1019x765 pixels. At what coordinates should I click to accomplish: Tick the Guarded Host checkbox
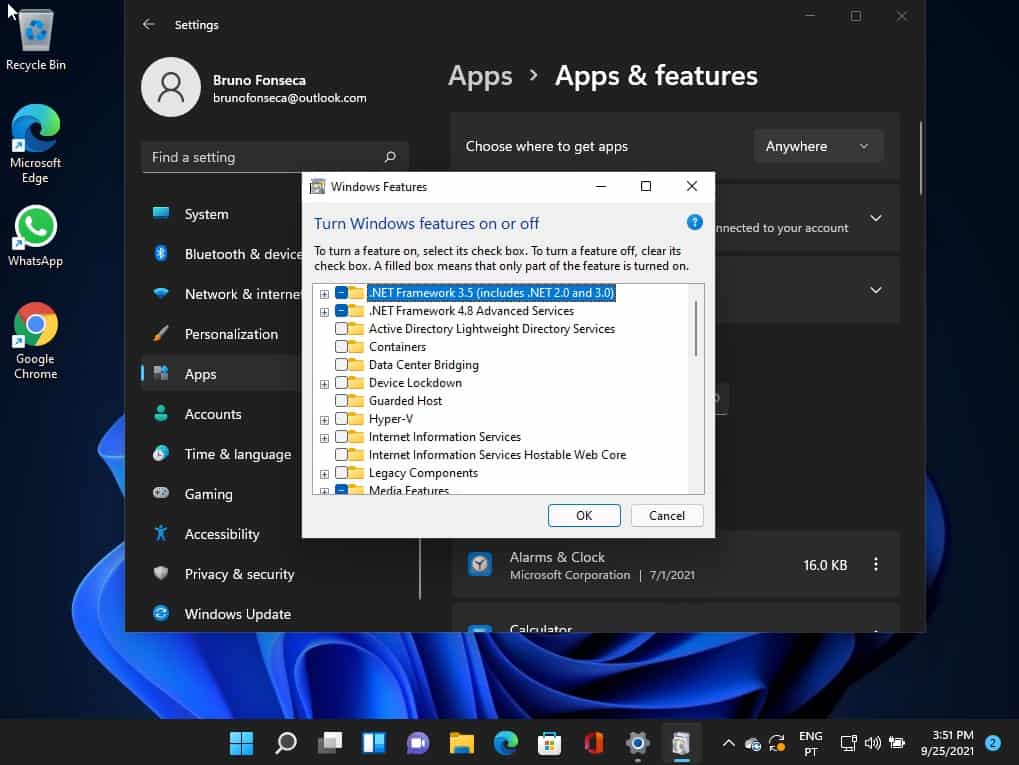342,401
